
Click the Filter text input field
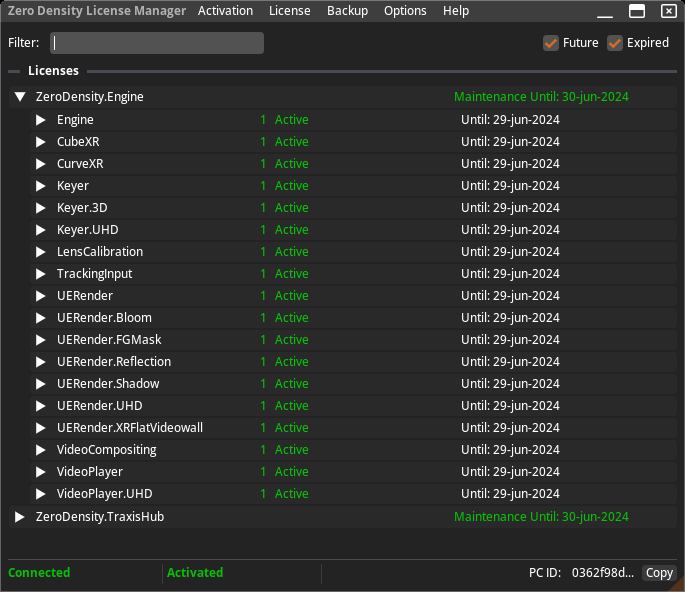point(157,43)
